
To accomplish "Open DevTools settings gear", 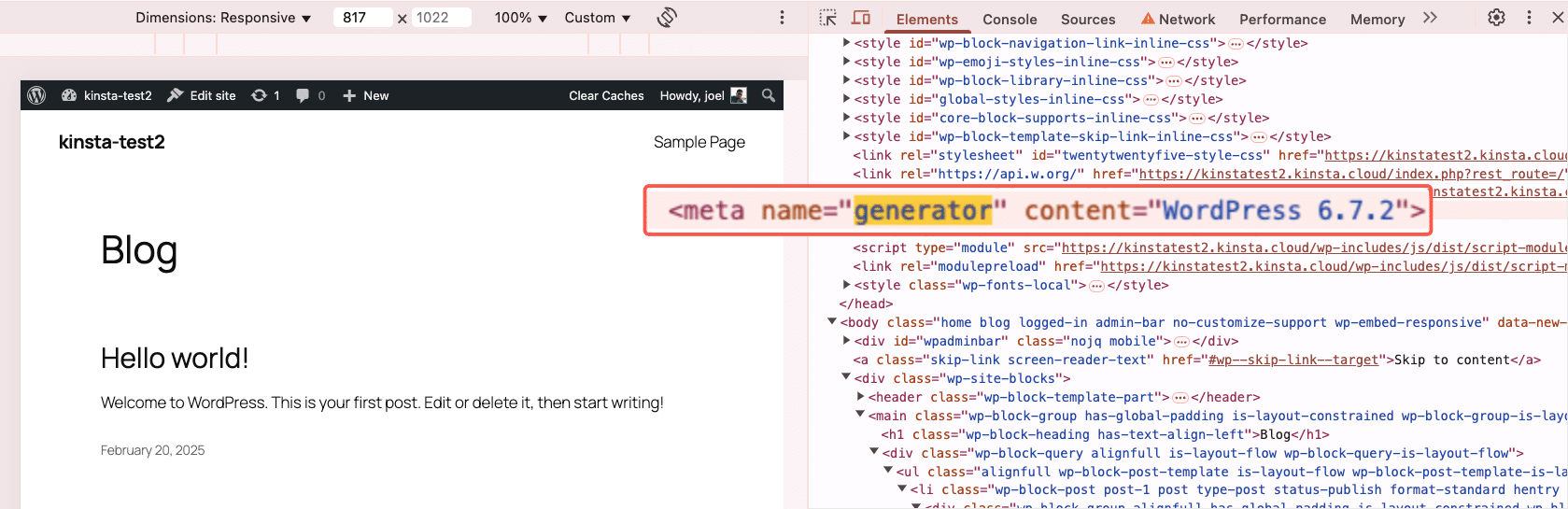I will pos(1496,18).
